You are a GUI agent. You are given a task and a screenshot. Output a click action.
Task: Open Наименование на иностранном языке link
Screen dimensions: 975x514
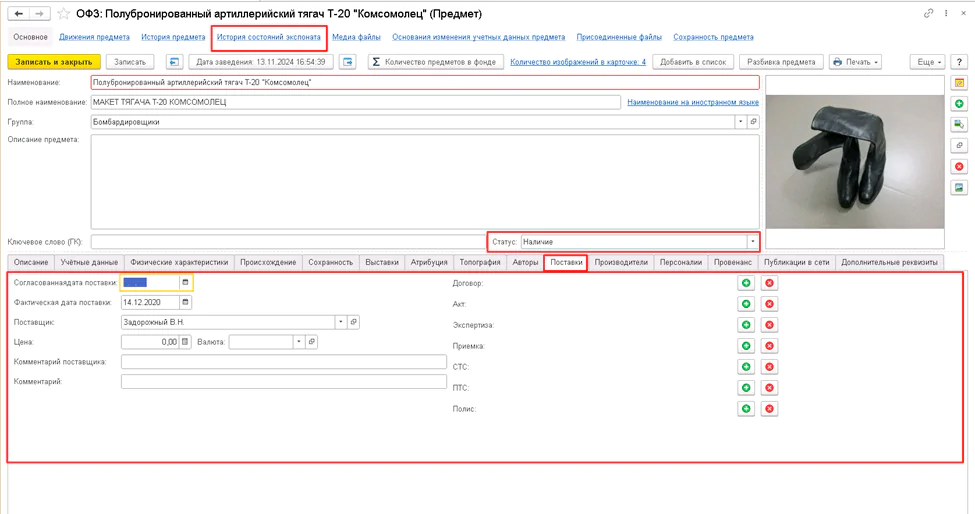[x=693, y=102]
